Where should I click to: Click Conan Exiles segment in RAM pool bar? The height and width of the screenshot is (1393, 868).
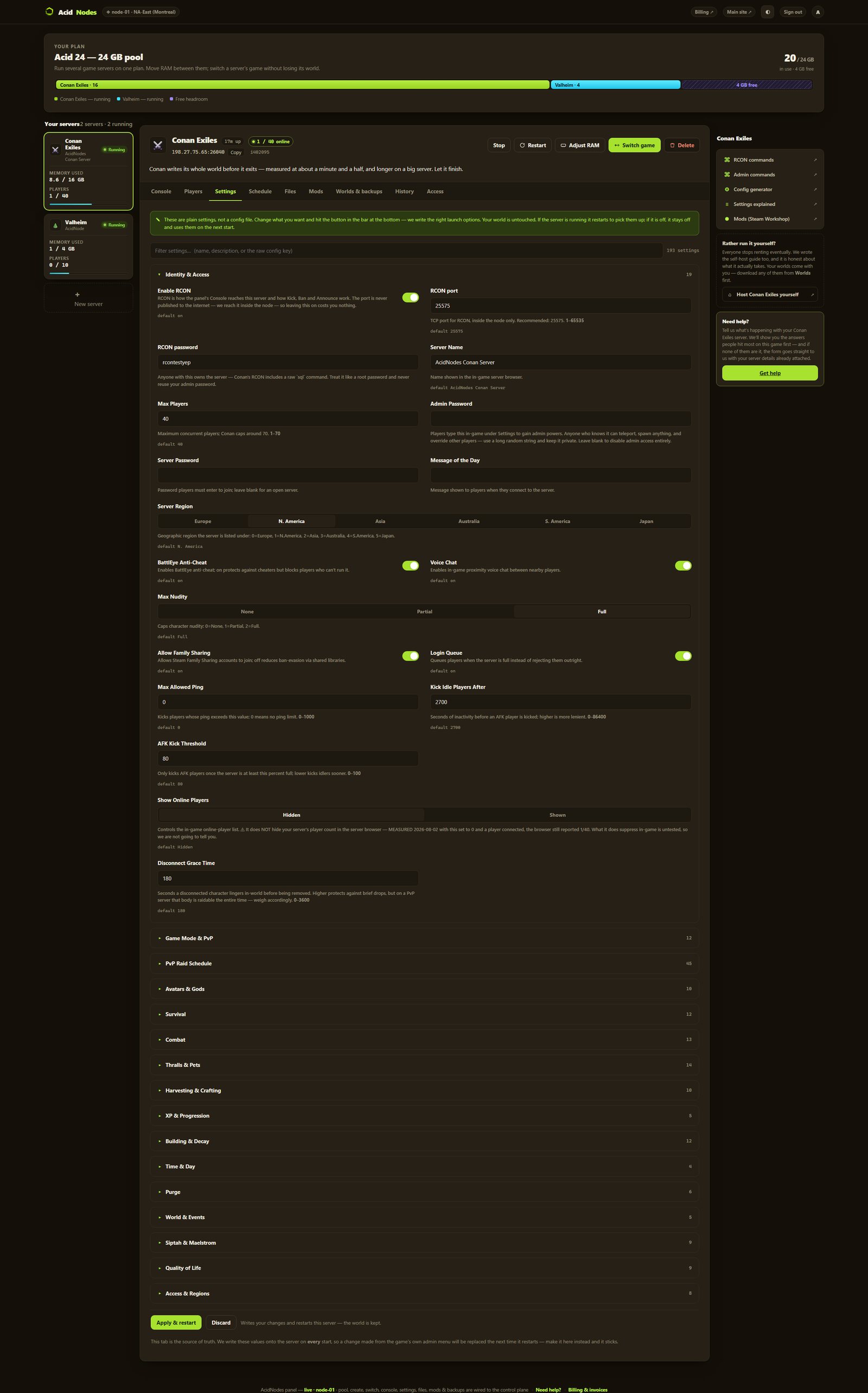303,85
